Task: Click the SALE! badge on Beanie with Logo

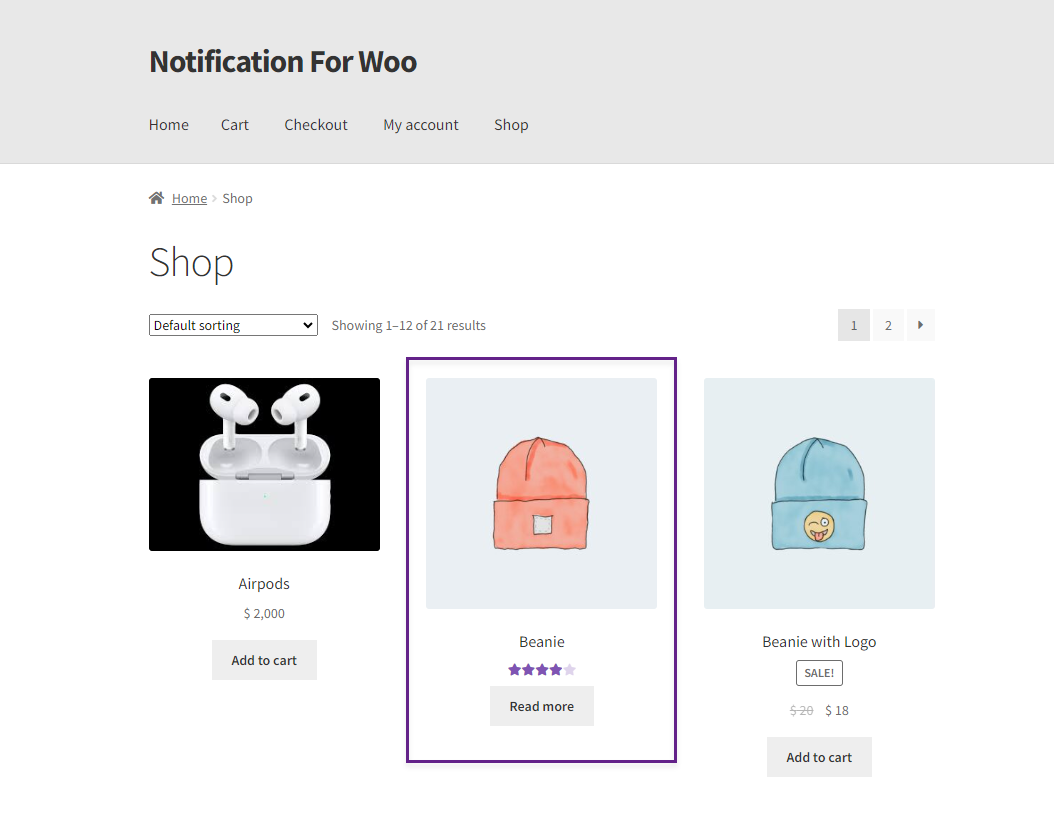Action: (x=819, y=673)
